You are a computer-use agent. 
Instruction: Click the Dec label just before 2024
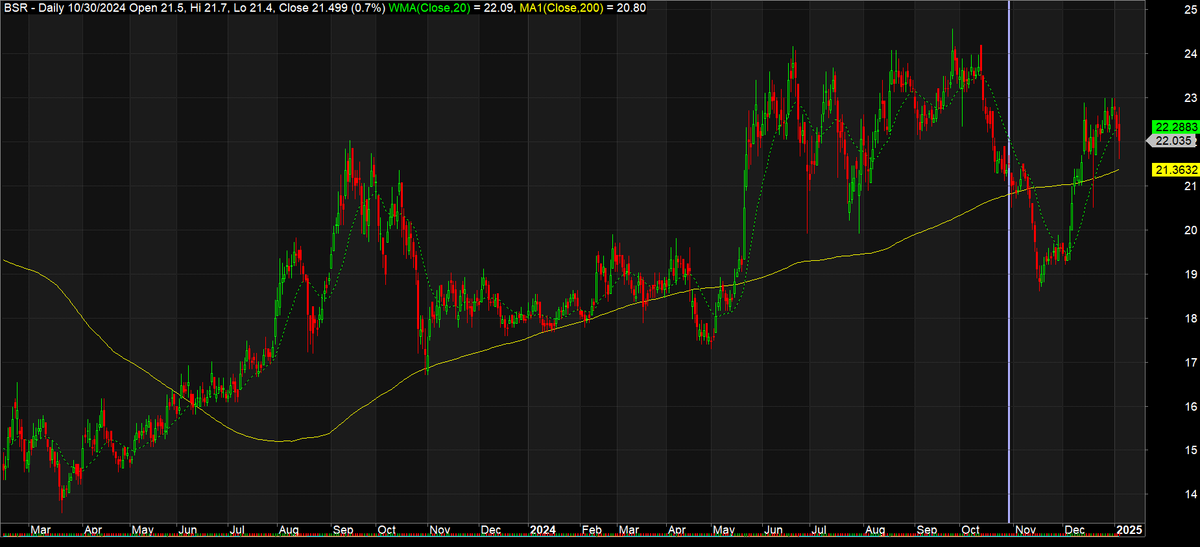click(491, 528)
